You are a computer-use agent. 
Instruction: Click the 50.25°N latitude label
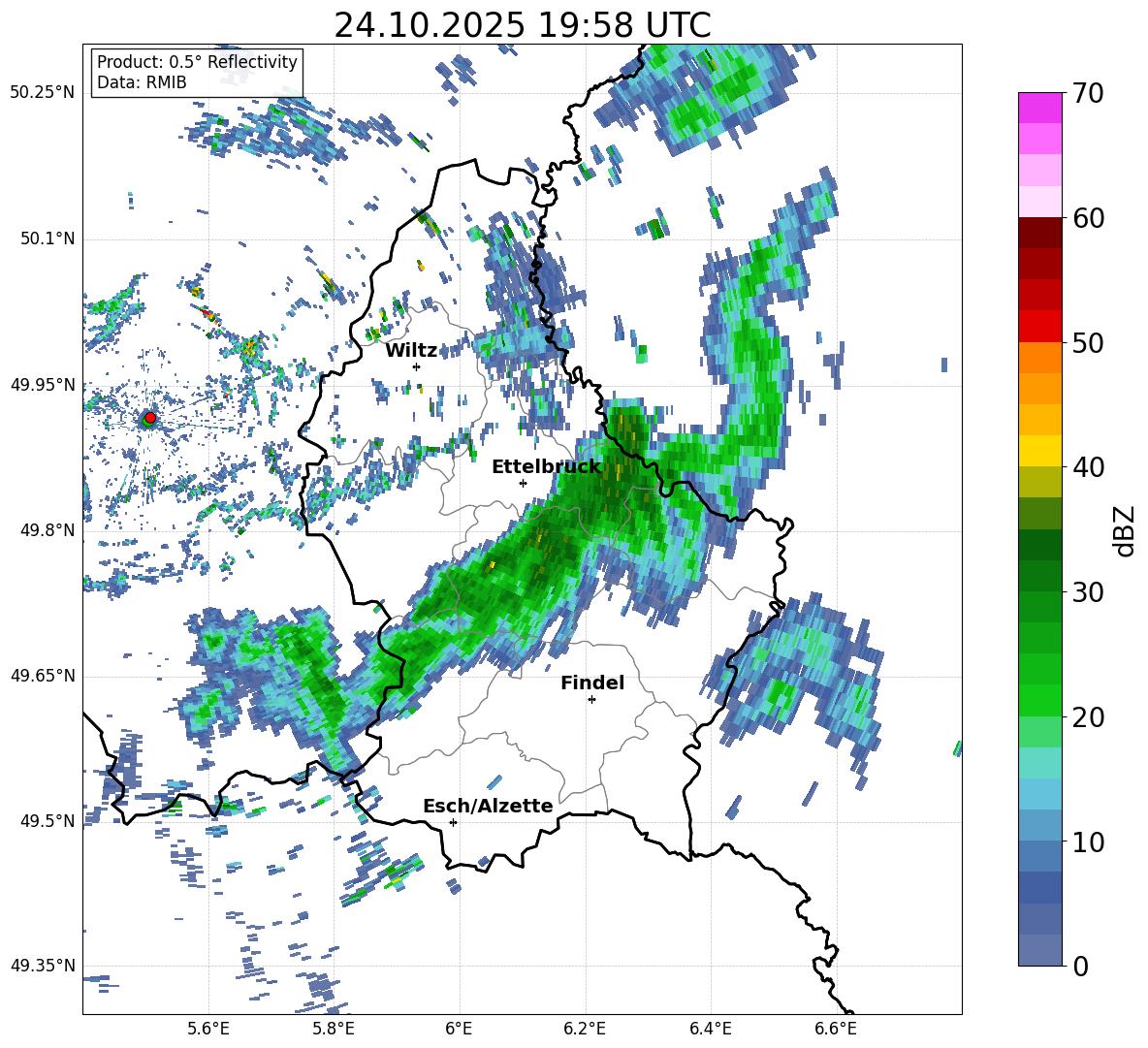[x=43, y=93]
